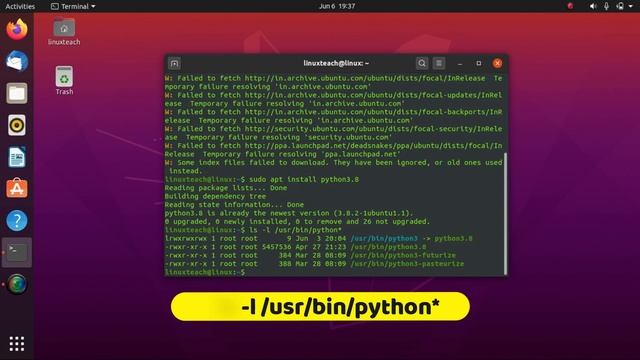
Task: Click the microphone icon in top bar
Action: click(x=607, y=6)
